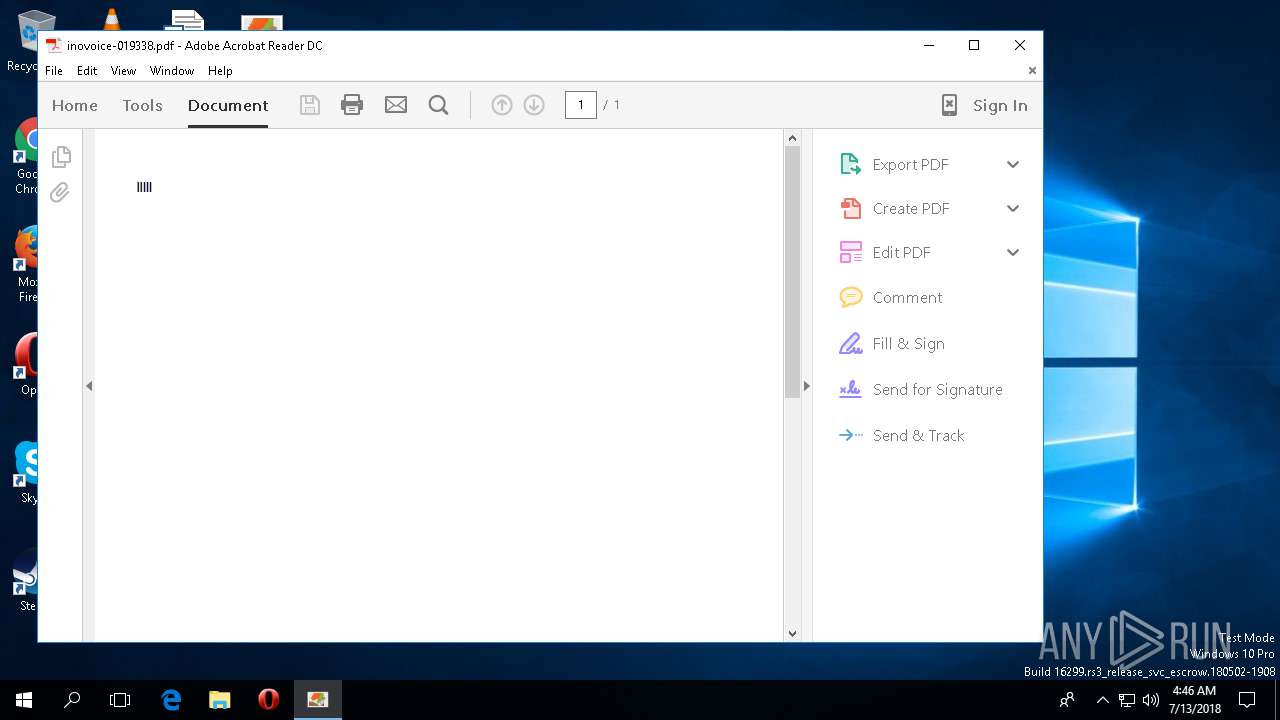This screenshot has height=720, width=1280.
Task: Click the Export PDF tool icon
Action: pos(850,164)
